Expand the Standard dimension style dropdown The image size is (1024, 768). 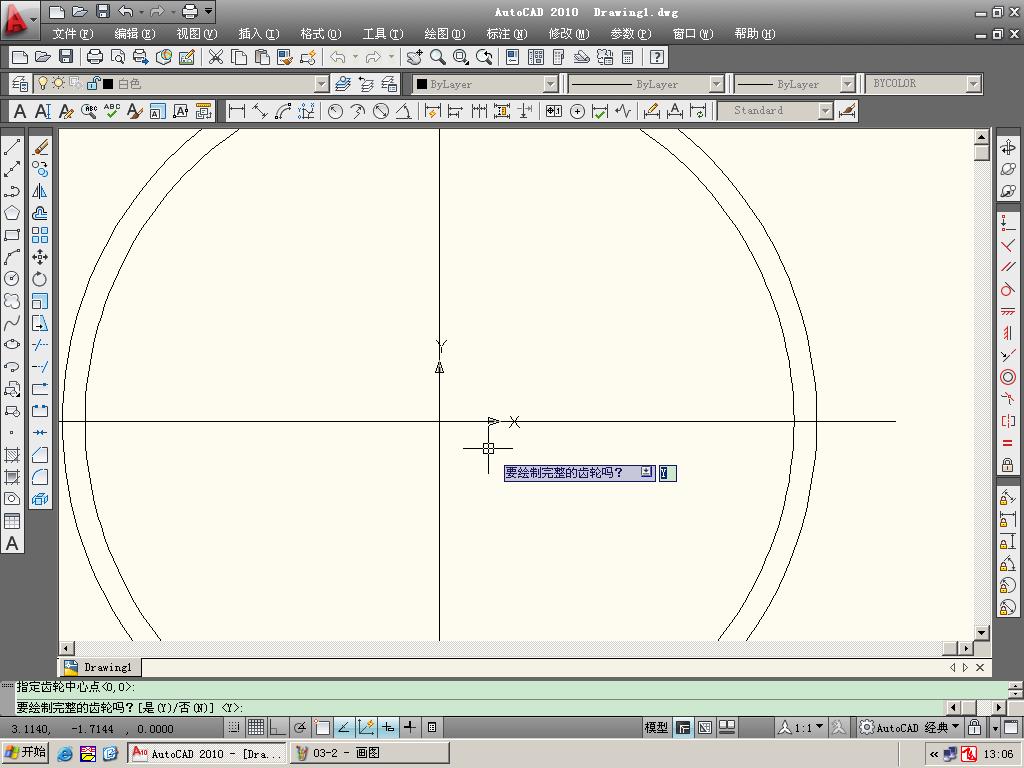pos(826,111)
